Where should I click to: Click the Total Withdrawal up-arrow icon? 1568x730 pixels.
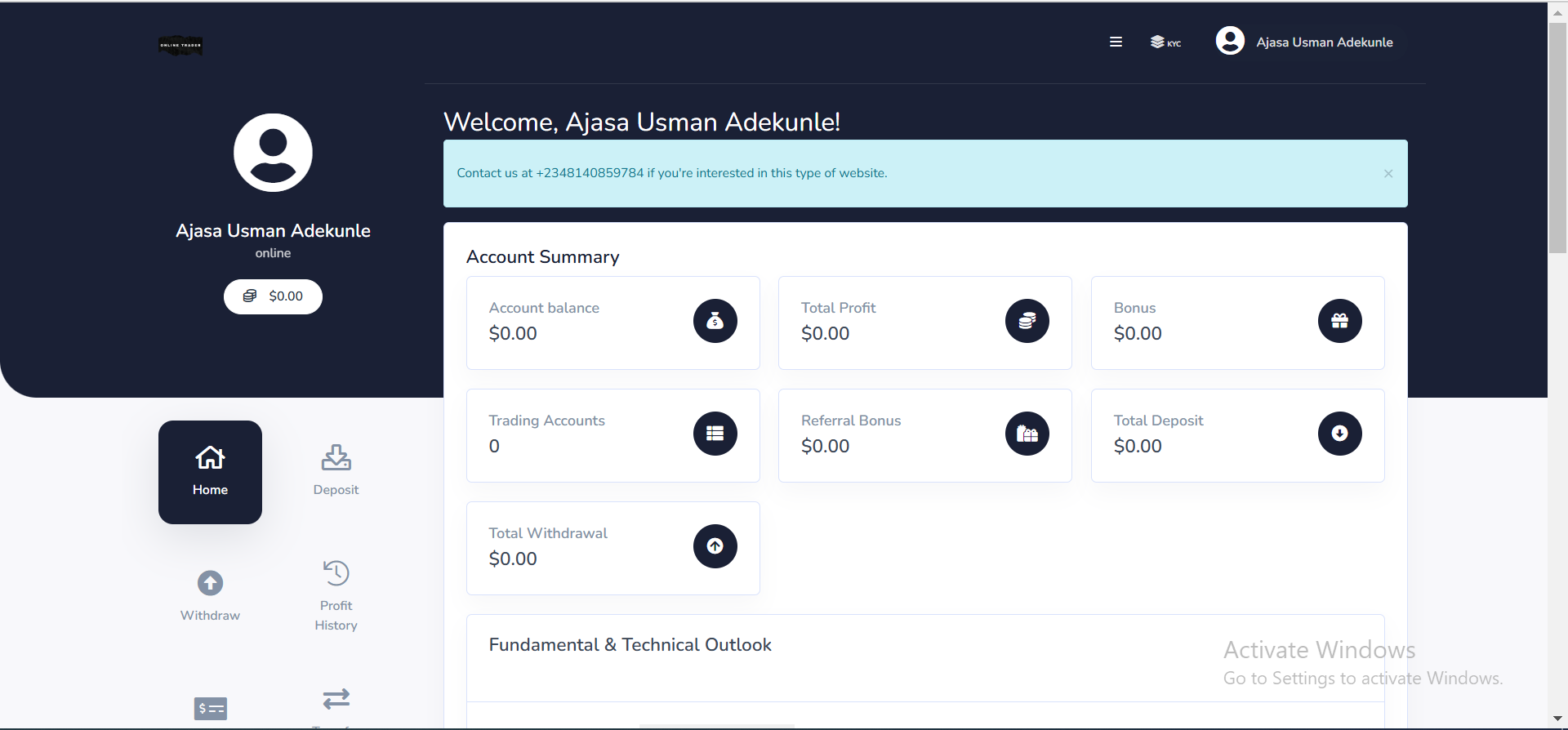[715, 546]
